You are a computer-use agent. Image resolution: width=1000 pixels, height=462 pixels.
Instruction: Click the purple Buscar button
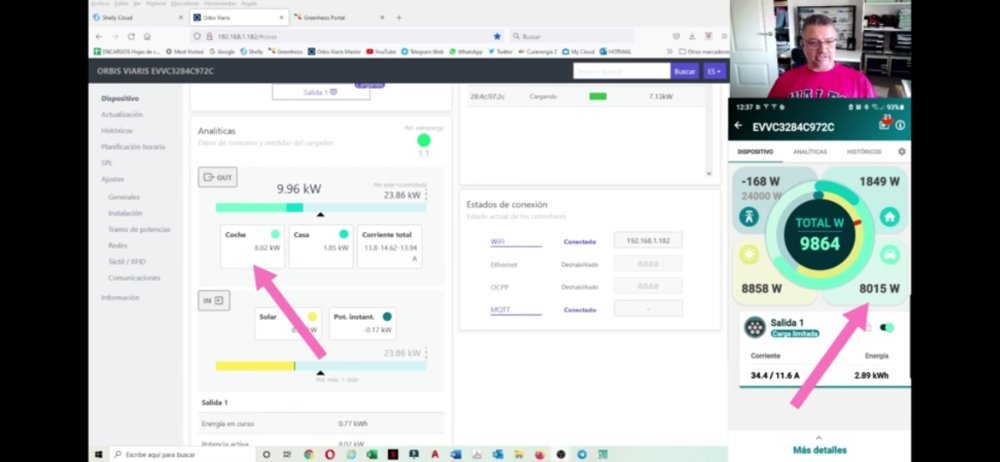(x=684, y=71)
